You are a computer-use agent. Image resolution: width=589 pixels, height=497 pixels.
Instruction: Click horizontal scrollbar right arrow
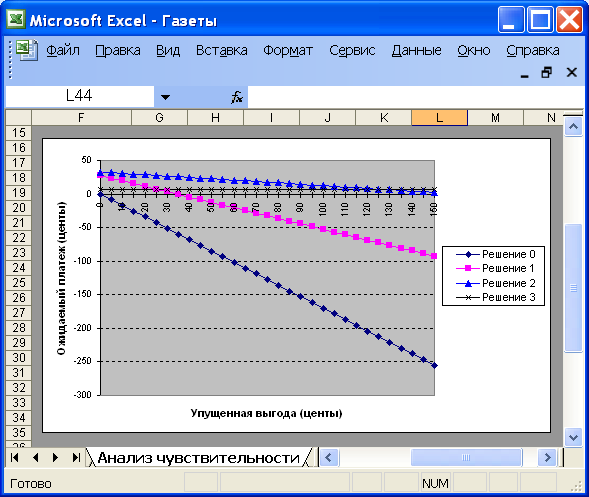pos(547,458)
